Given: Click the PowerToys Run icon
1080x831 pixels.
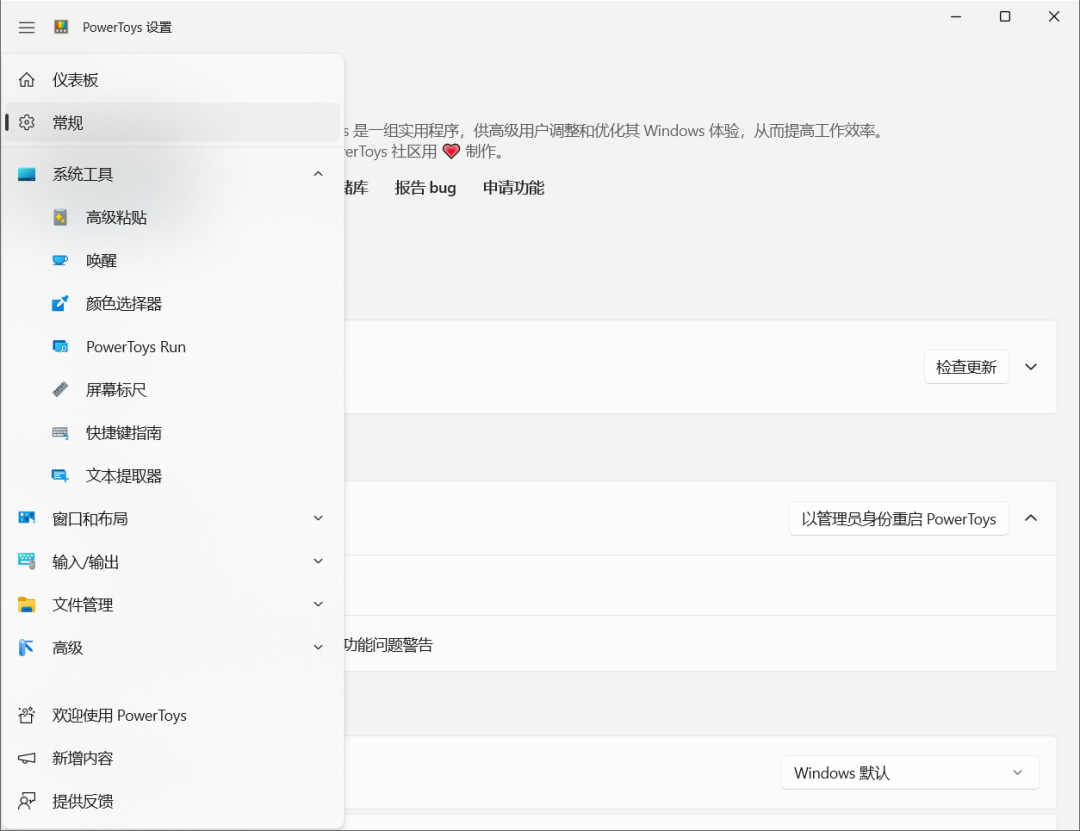Looking at the screenshot, I should coord(61,347).
